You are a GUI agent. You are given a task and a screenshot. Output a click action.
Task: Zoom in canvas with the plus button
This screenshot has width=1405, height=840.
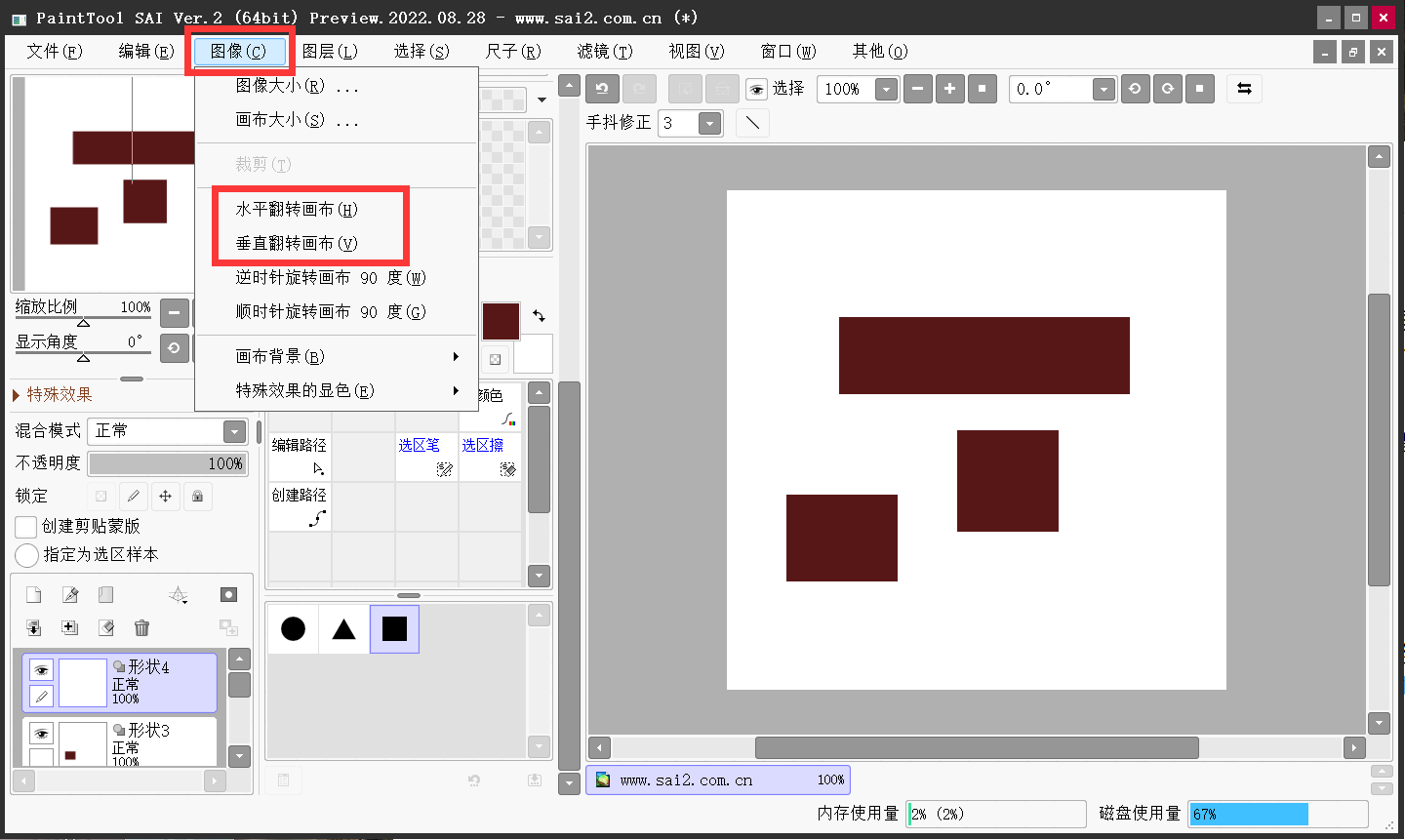pos(949,89)
